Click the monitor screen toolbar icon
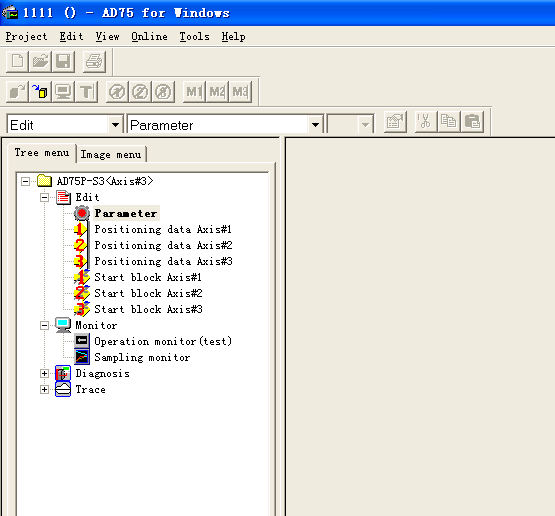This screenshot has width=555, height=516. pyautogui.click(x=63, y=92)
